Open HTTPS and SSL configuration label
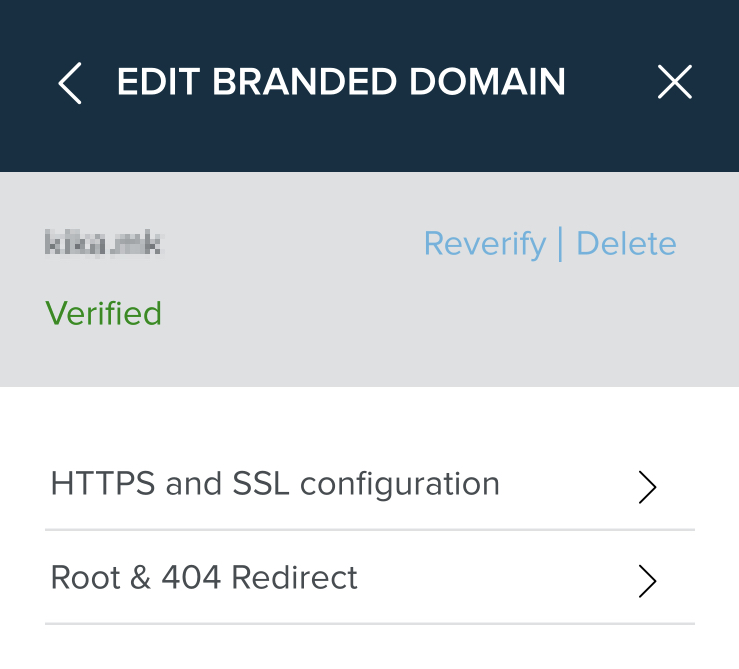The width and height of the screenshot is (739, 669). 275,484
